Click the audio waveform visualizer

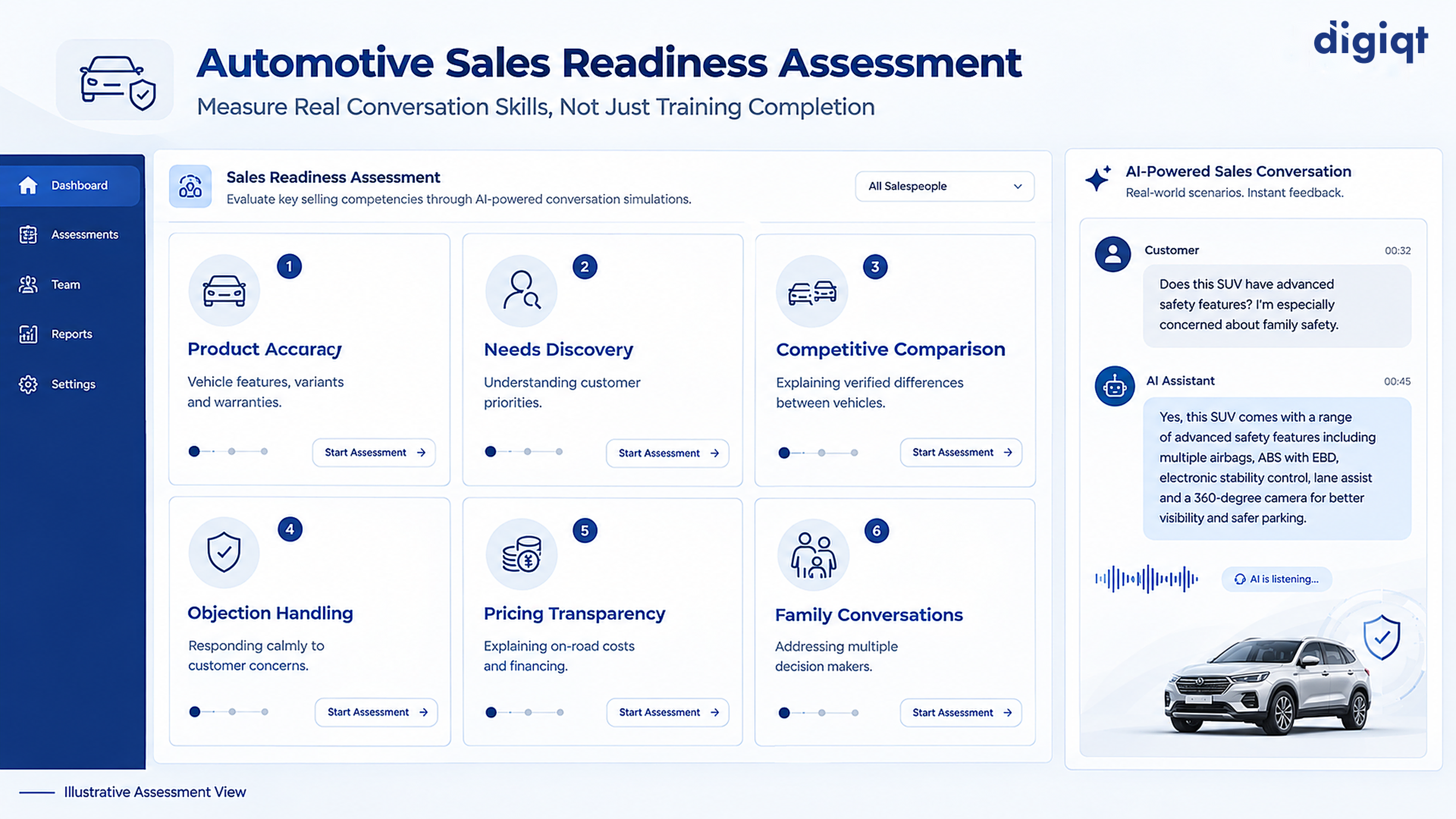pos(1146,579)
